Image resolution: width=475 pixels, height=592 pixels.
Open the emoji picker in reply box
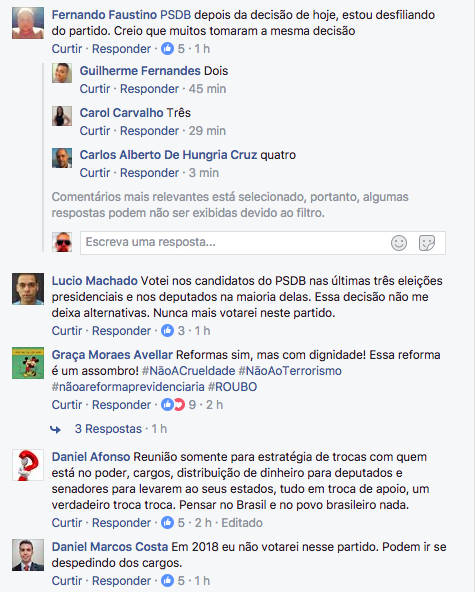click(399, 243)
